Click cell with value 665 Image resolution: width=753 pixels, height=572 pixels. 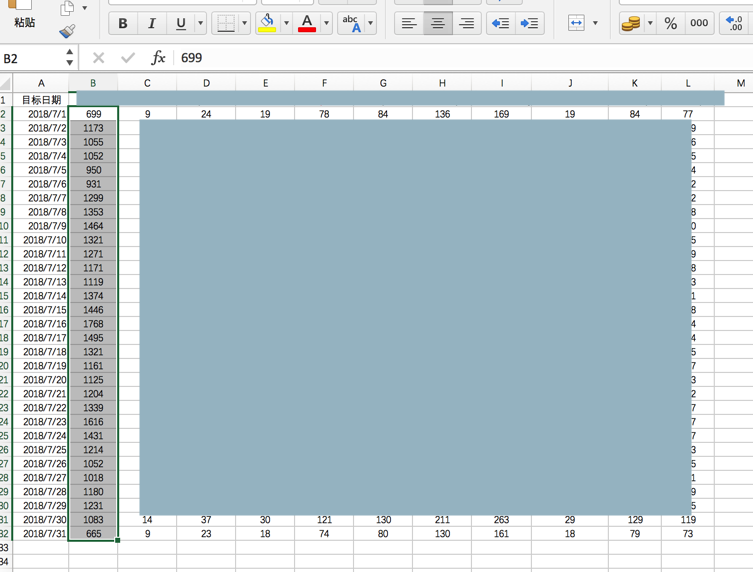click(93, 534)
